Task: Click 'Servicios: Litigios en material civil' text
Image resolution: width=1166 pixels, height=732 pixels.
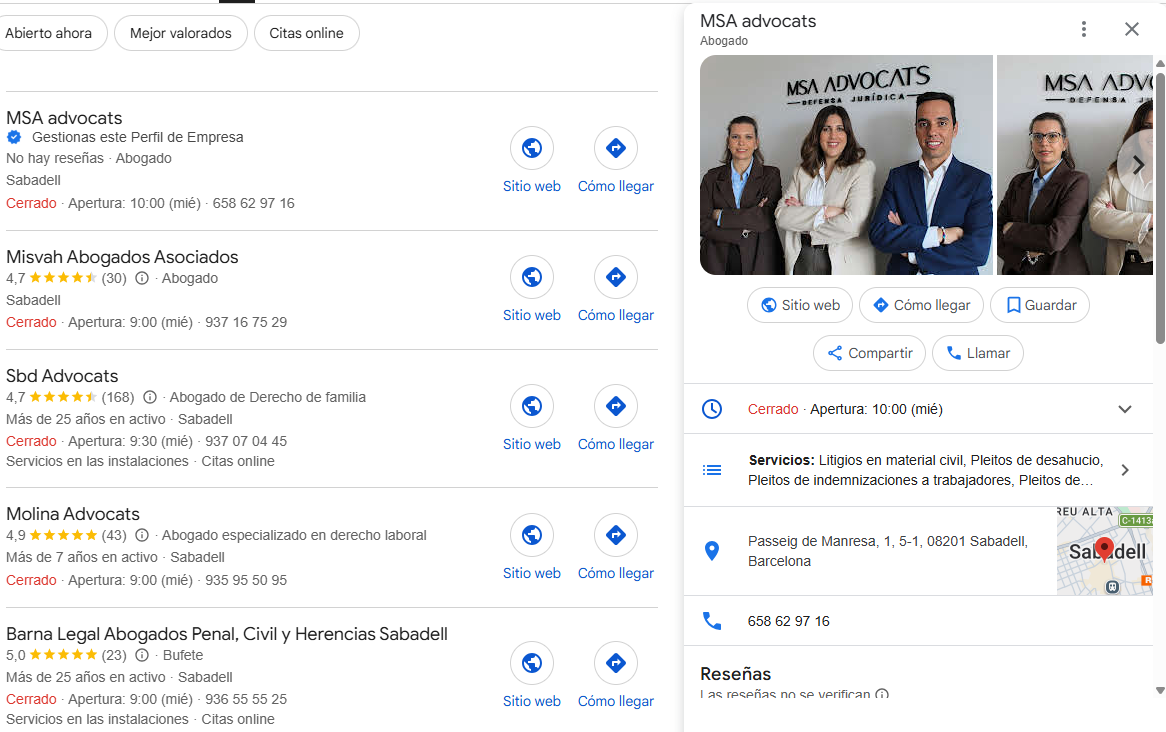Action: (x=926, y=470)
